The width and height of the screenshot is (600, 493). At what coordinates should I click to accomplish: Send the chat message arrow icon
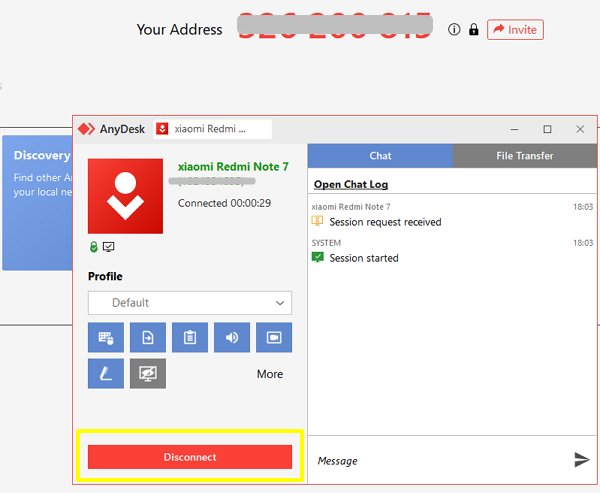pos(582,460)
